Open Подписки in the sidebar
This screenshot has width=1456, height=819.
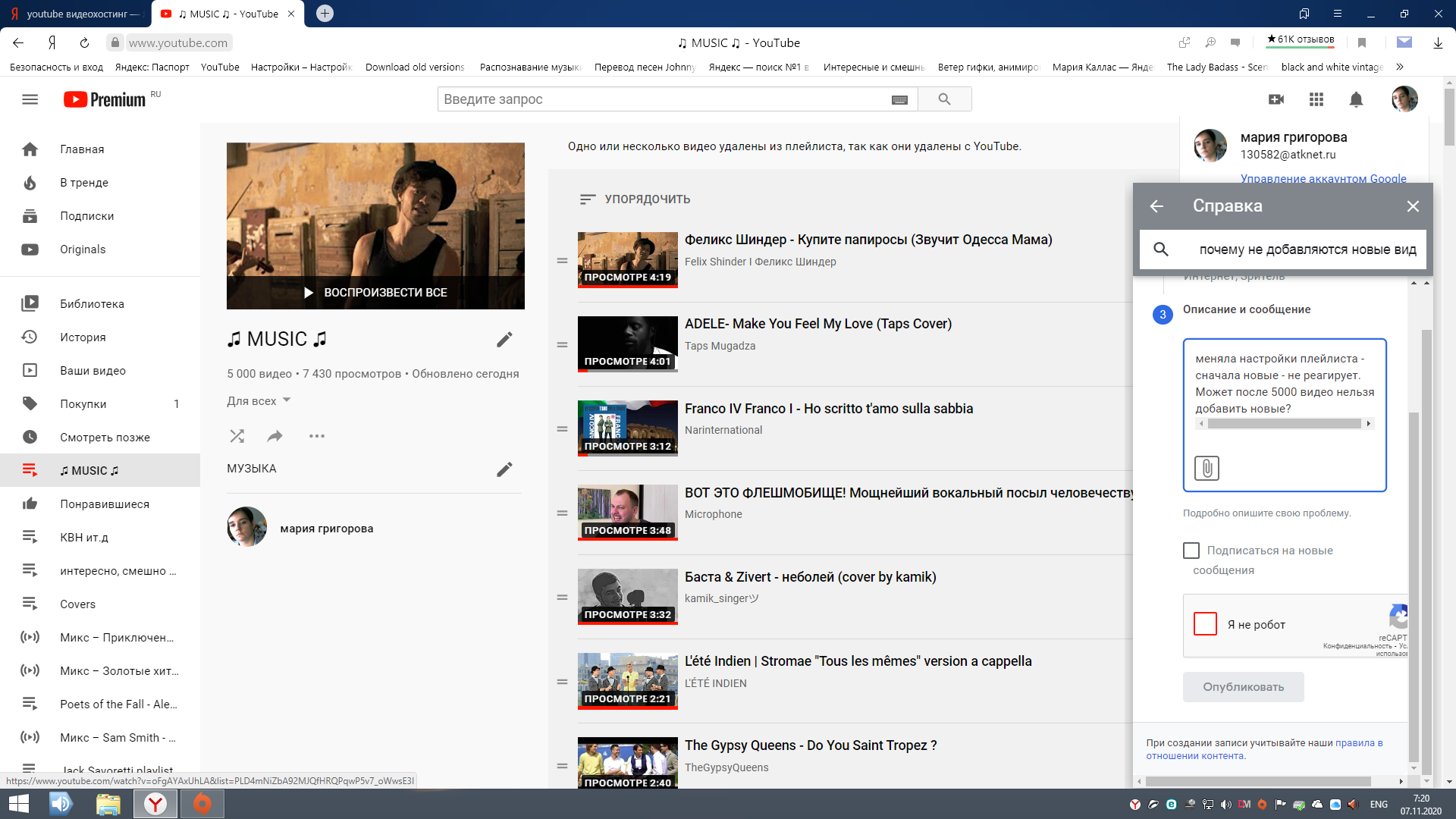100,216
